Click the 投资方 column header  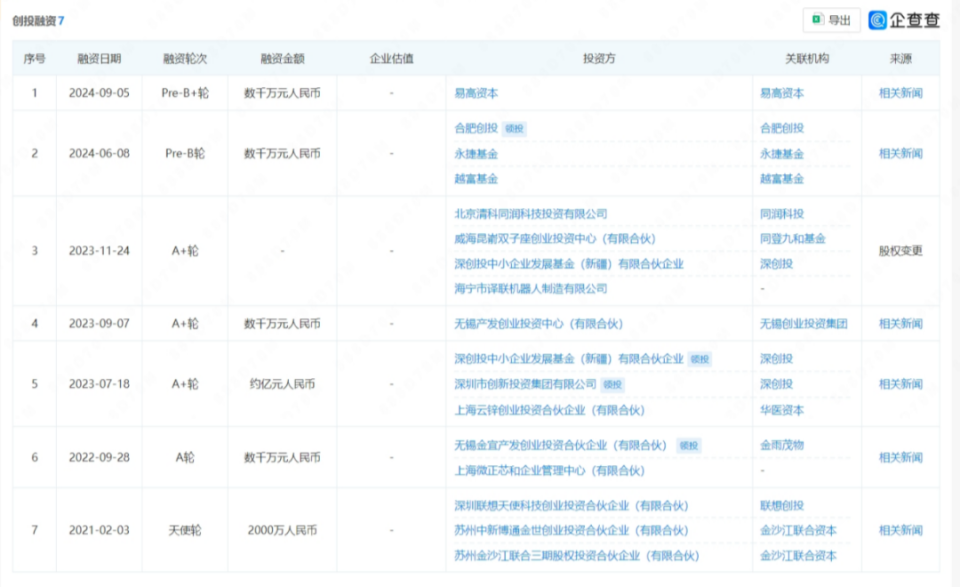[599, 59]
